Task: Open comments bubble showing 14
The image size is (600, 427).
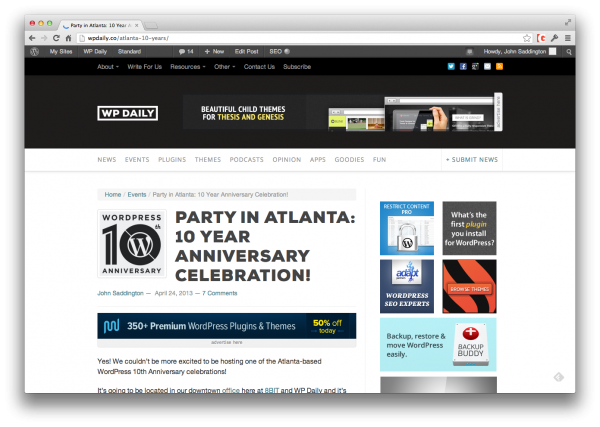Action: (x=186, y=51)
